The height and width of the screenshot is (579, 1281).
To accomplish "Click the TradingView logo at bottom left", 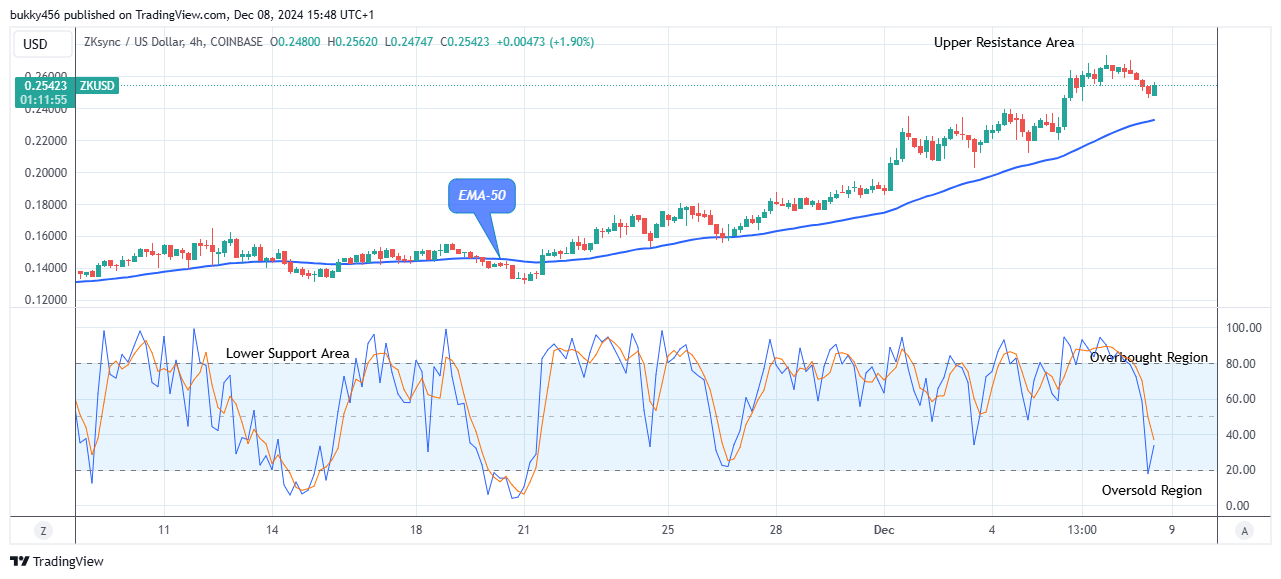I will coord(57,561).
